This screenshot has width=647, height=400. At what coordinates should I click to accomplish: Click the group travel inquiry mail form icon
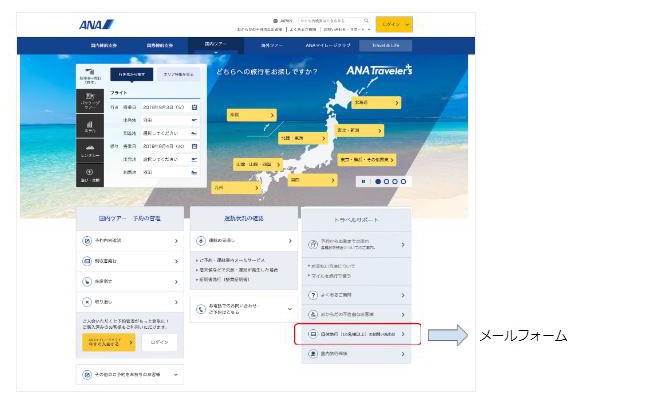[313, 334]
